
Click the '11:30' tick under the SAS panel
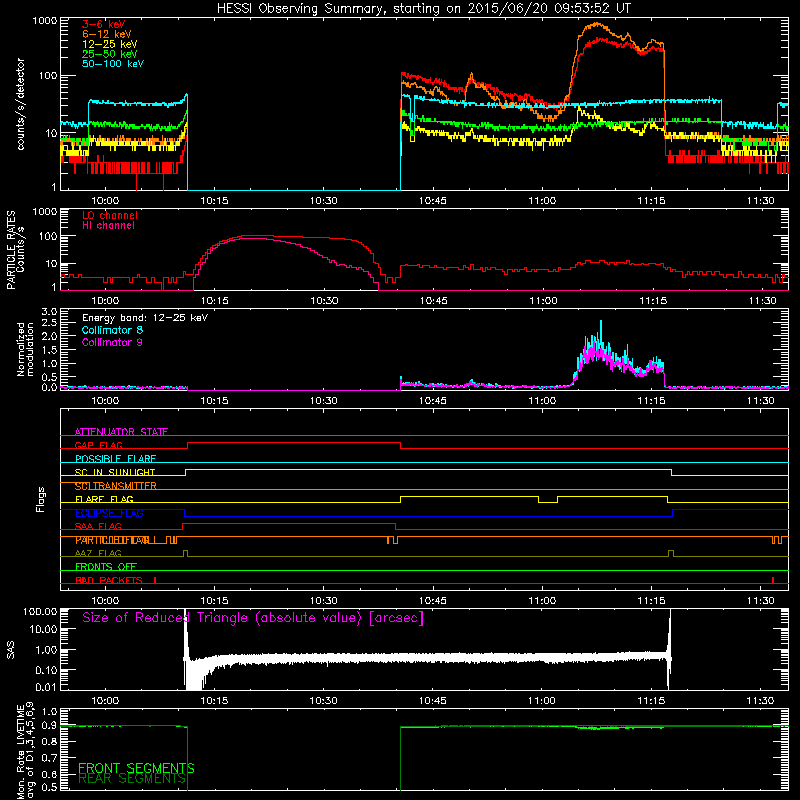click(x=760, y=701)
